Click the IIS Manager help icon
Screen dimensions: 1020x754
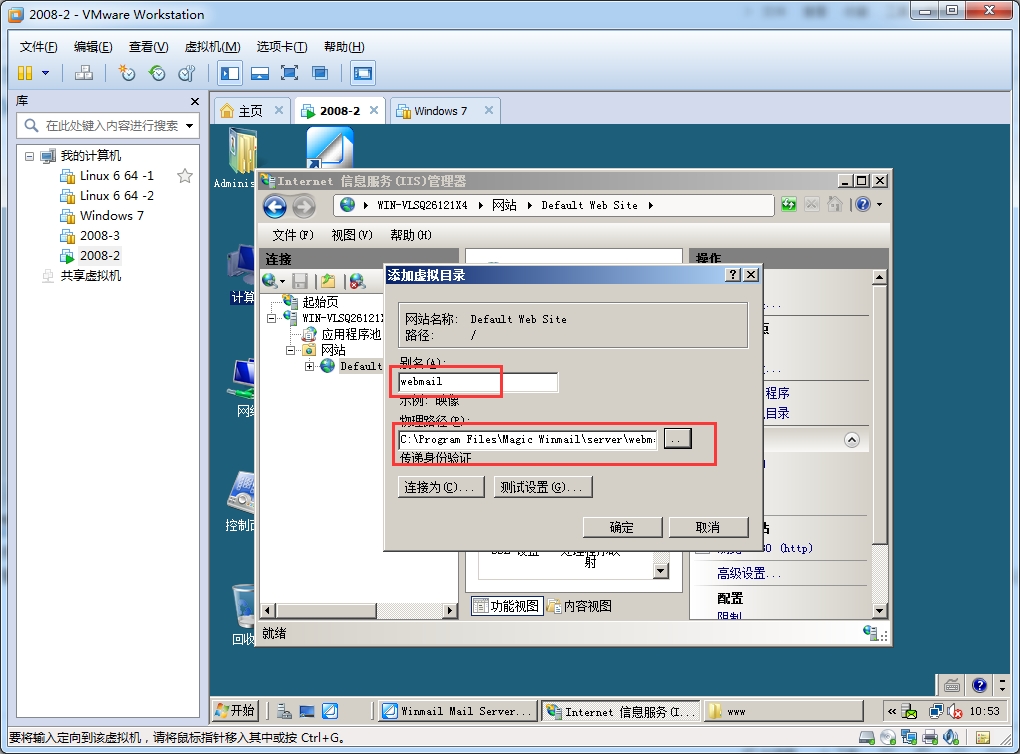863,205
